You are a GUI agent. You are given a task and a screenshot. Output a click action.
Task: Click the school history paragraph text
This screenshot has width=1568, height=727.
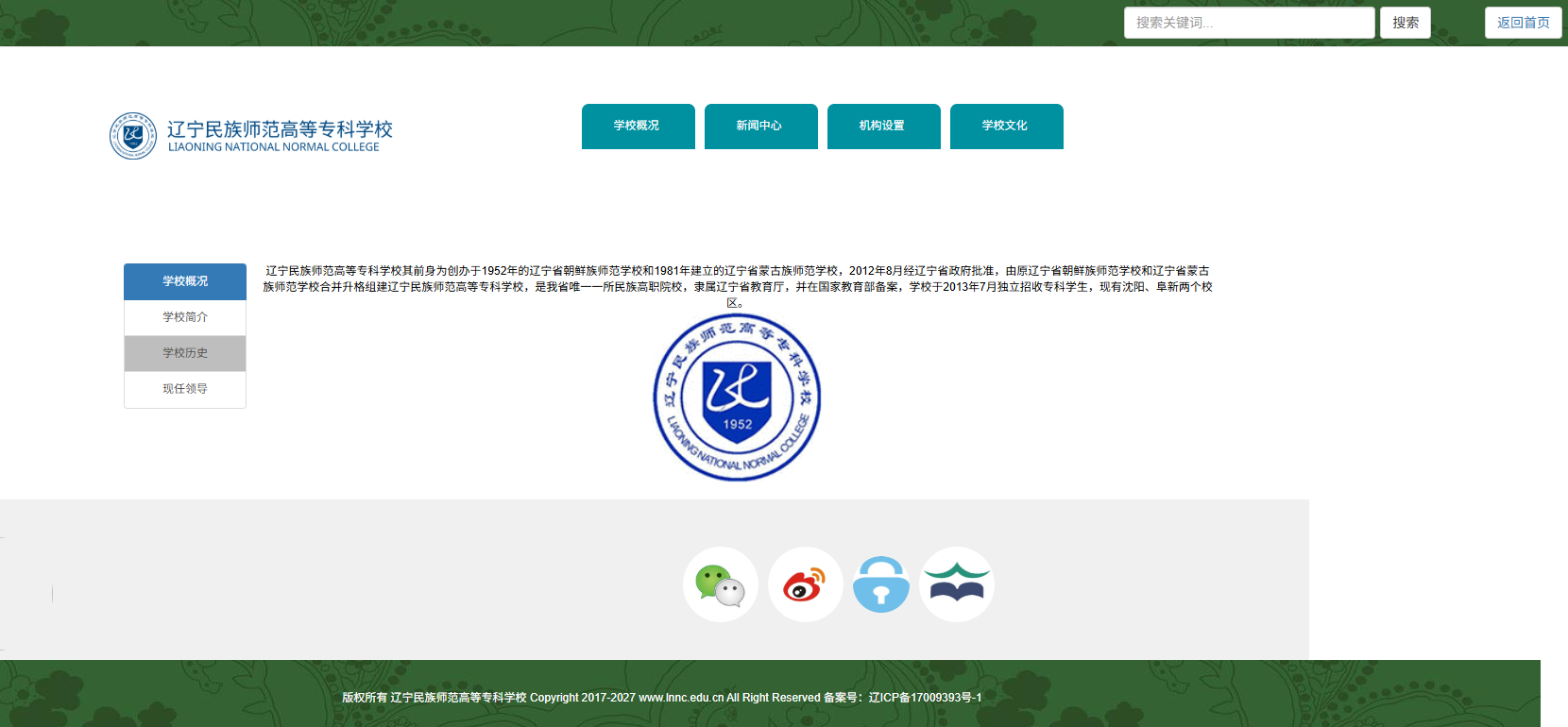tap(737, 287)
